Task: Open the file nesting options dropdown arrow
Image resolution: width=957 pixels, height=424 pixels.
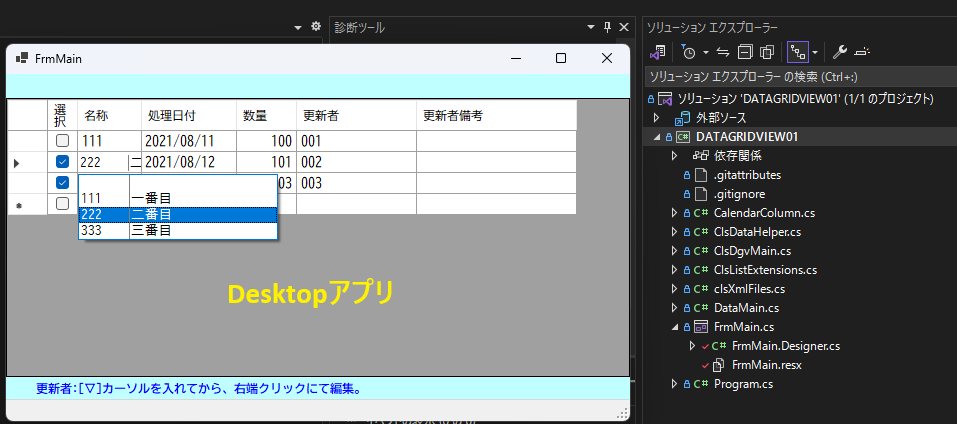Action: tap(815, 53)
